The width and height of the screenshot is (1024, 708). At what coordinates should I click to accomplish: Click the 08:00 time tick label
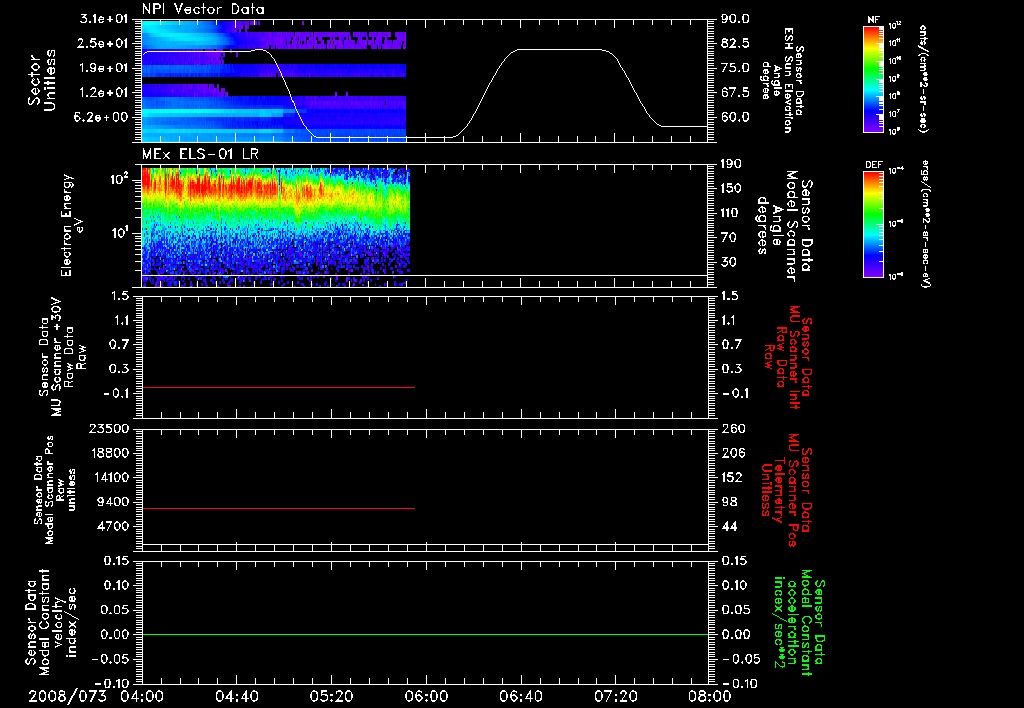pos(710,696)
